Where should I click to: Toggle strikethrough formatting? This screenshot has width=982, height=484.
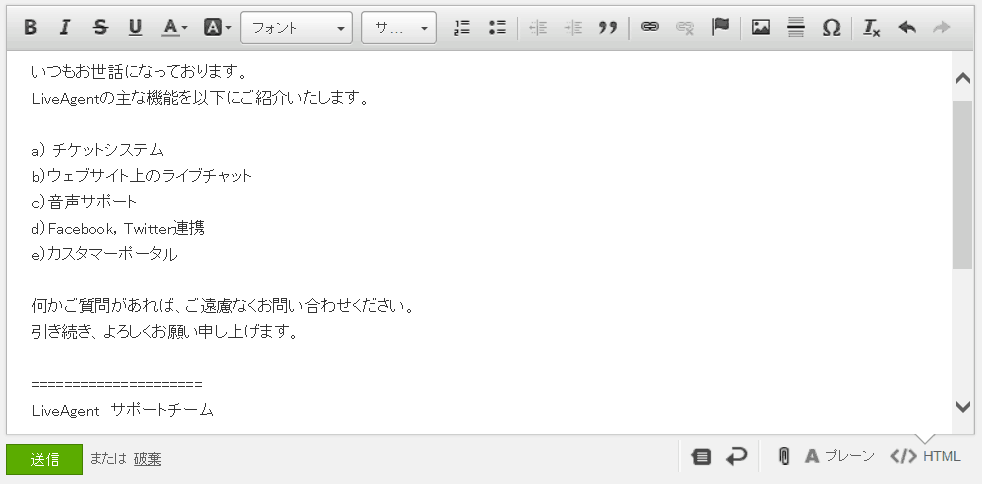click(x=100, y=28)
